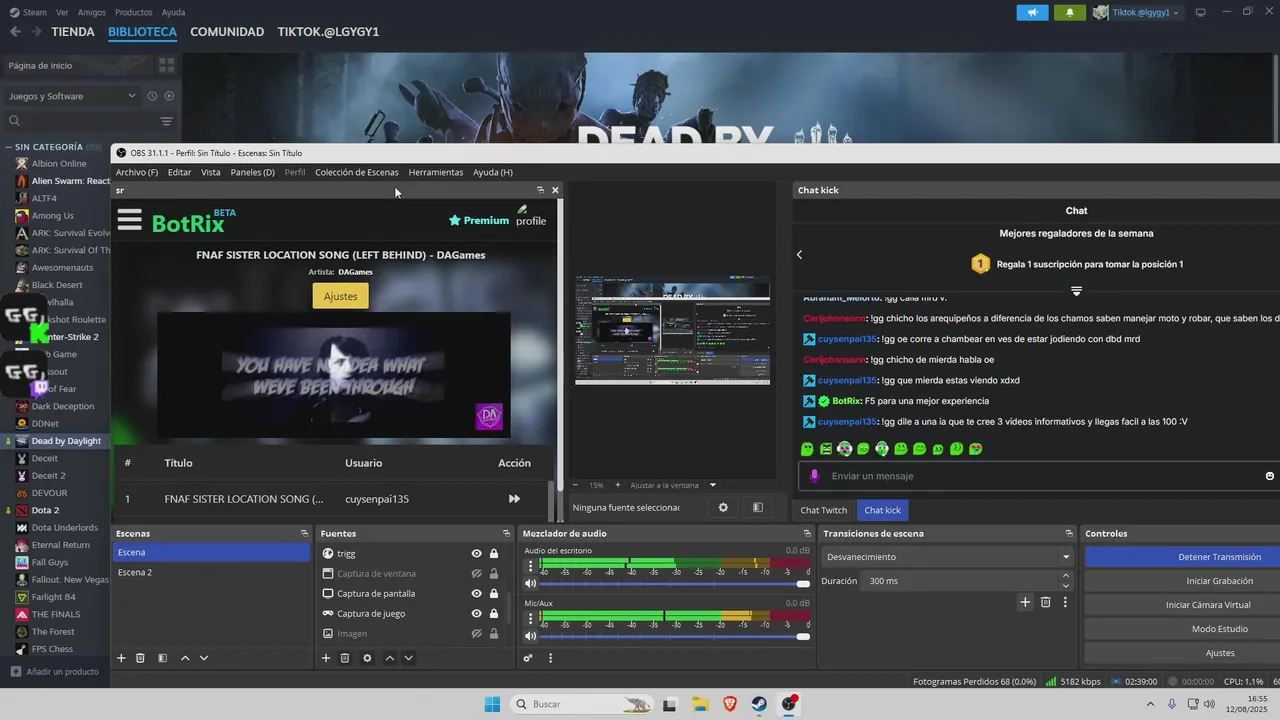Open transition properties three-dot menu

[x=1065, y=602]
